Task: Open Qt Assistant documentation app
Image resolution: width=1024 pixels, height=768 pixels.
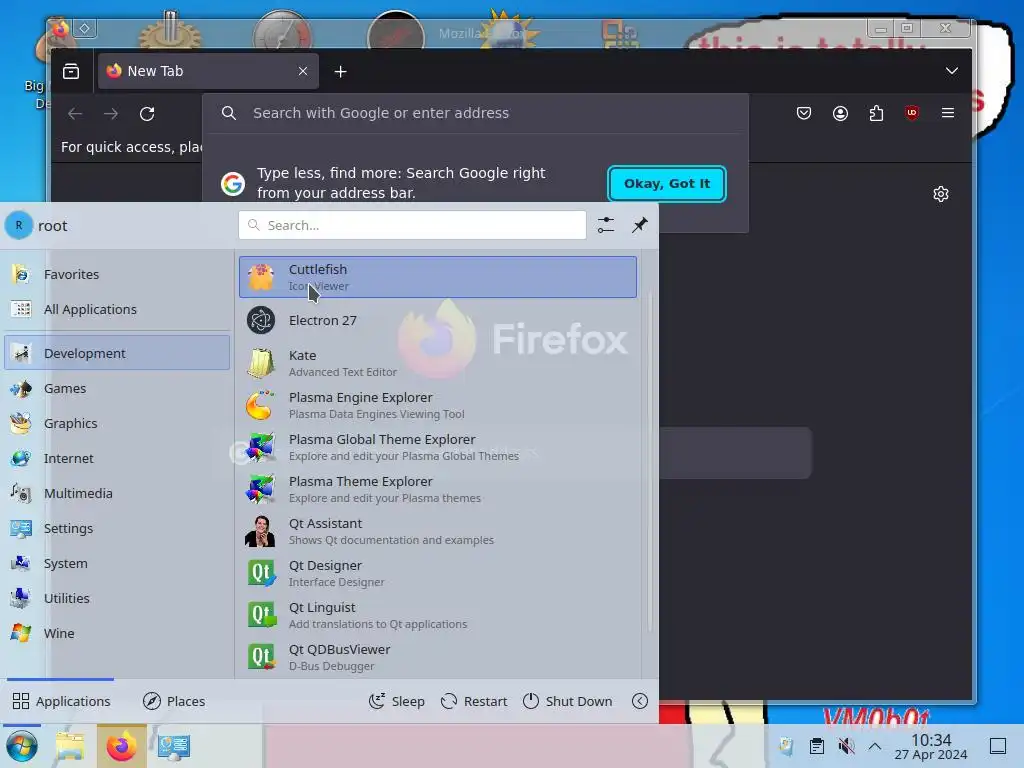Action: pos(438,531)
